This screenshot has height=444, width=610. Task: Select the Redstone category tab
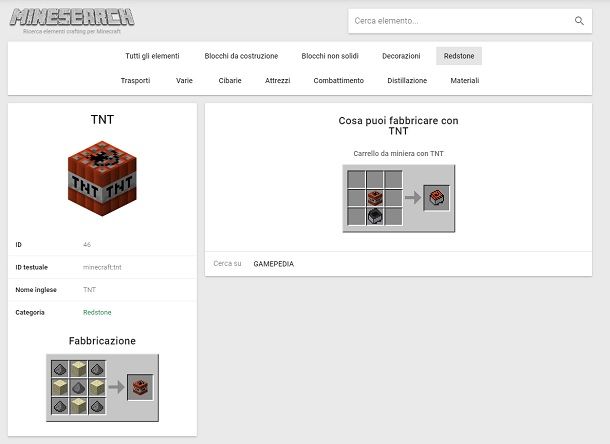click(459, 56)
